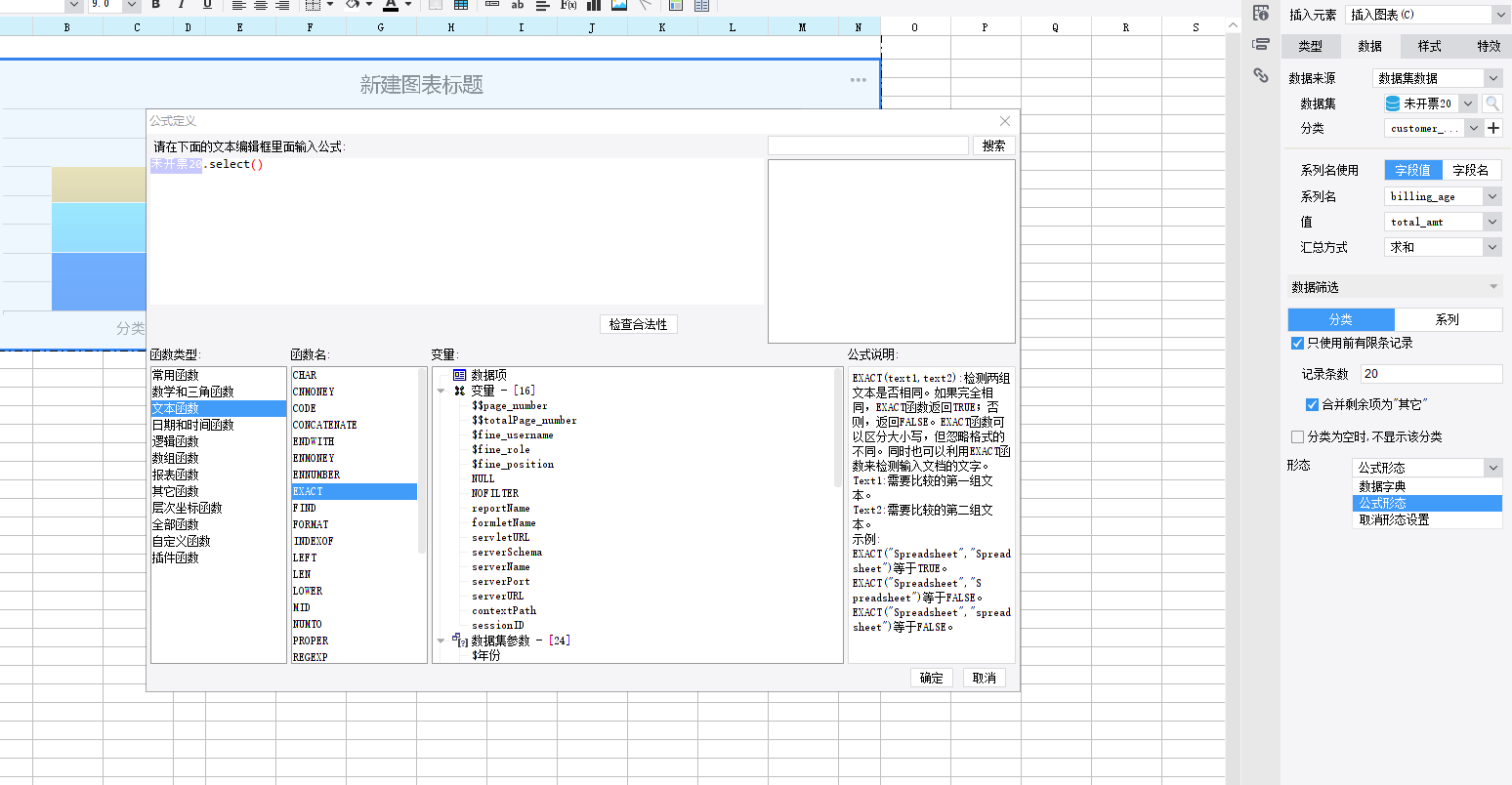Align cell text to the left
Screen dimensions: 1512x785
click(239, 5)
